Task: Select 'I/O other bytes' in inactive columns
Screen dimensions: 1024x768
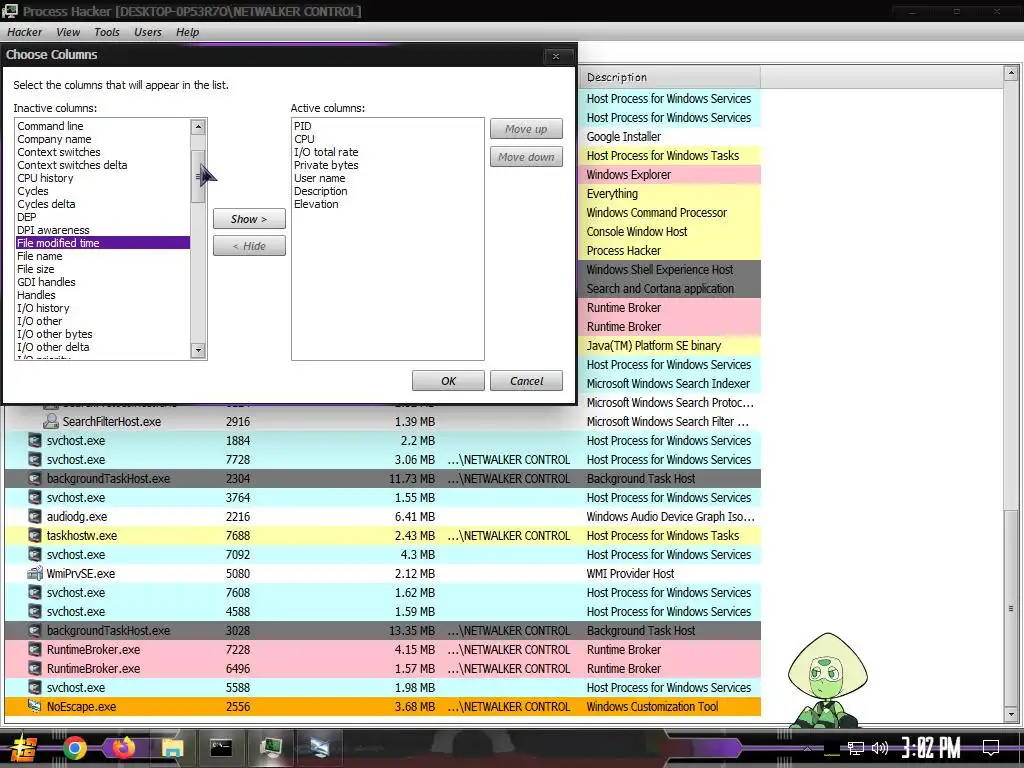Action: pos(55,334)
